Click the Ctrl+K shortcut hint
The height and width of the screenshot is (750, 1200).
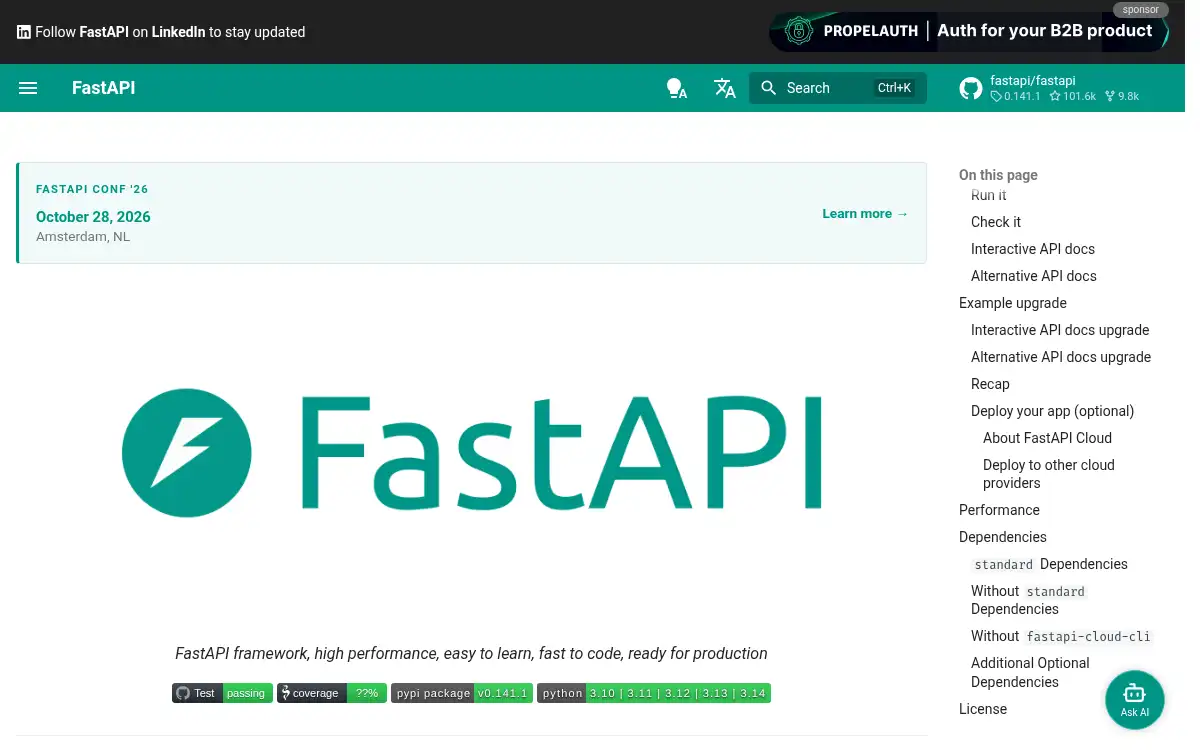pos(894,88)
